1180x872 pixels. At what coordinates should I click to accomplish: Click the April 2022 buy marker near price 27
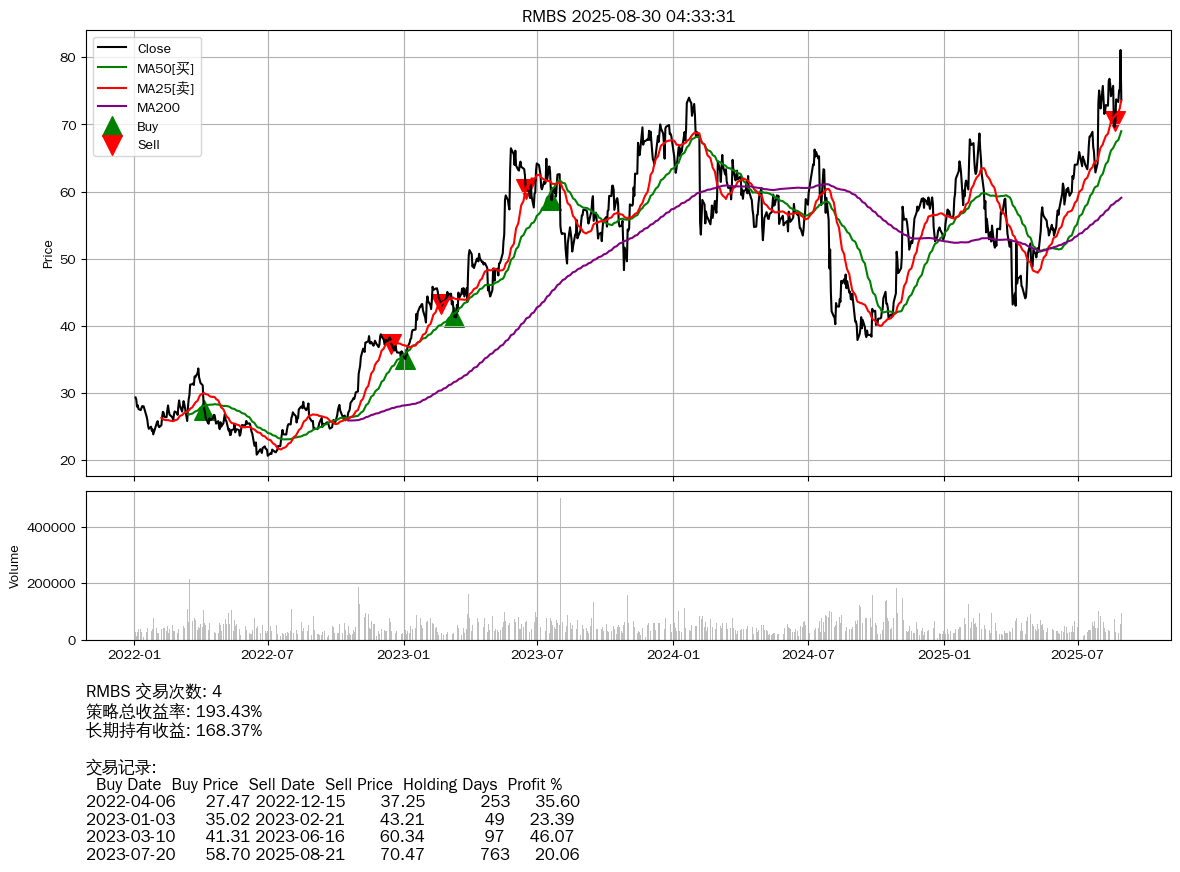[204, 411]
